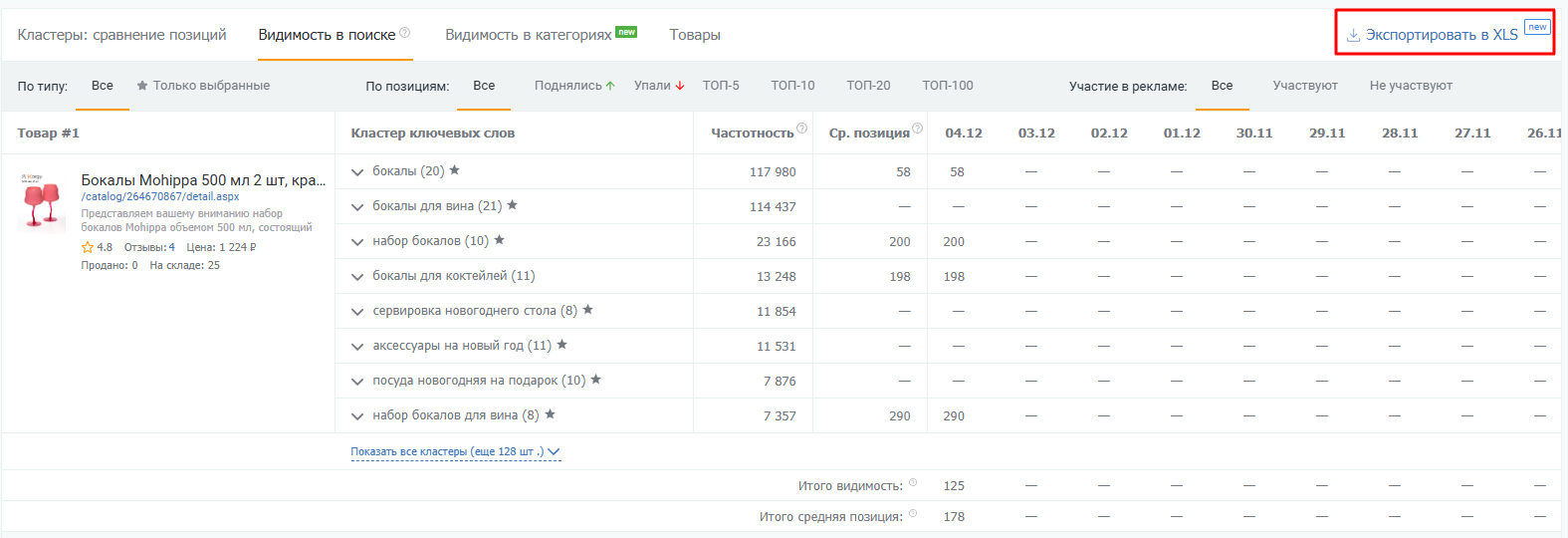
Task: Click help icon beside Итого средняя позиция
Action: point(913,513)
